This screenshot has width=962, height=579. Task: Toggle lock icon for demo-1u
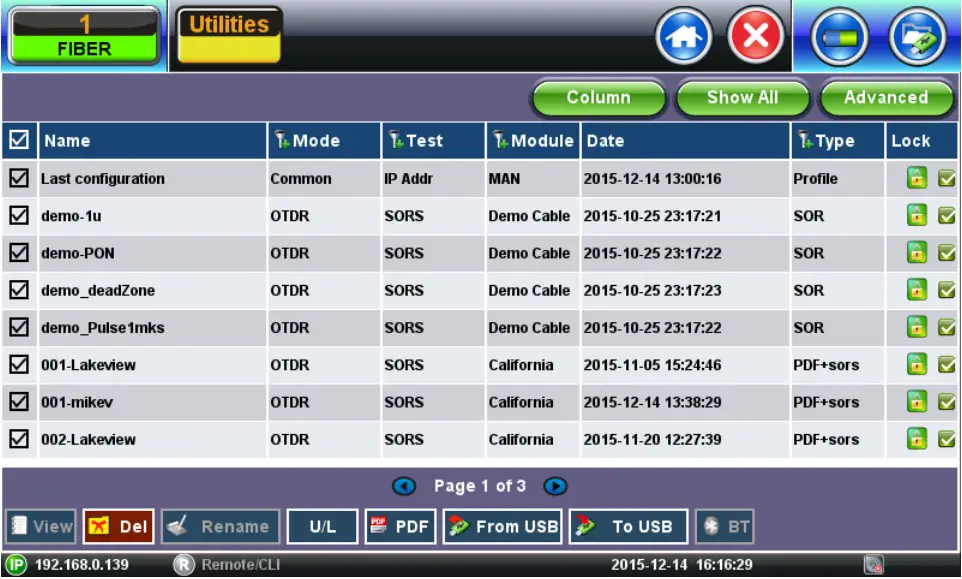917,215
